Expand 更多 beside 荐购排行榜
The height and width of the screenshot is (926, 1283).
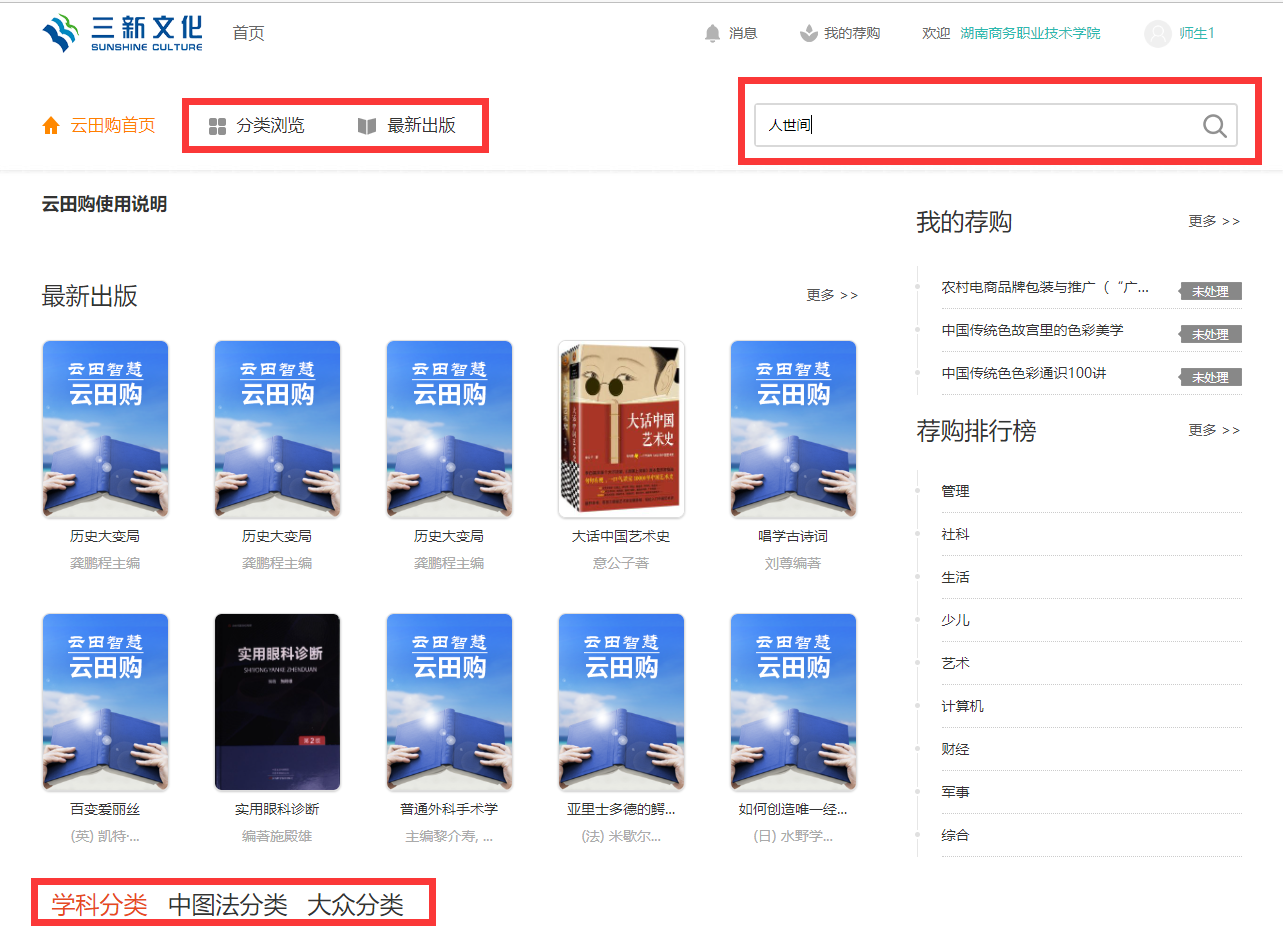click(x=1214, y=430)
